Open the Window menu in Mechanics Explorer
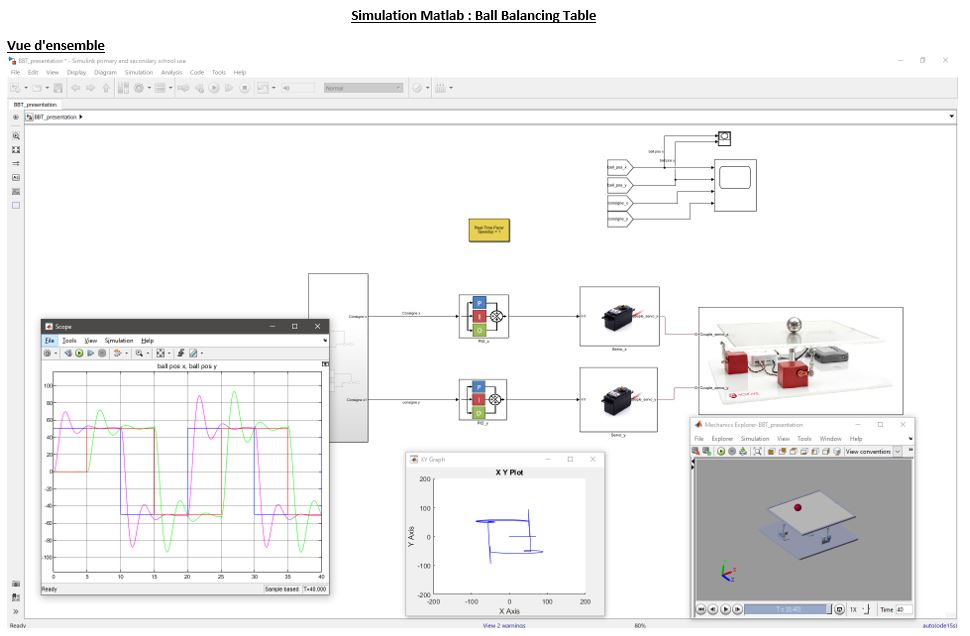 click(x=830, y=439)
